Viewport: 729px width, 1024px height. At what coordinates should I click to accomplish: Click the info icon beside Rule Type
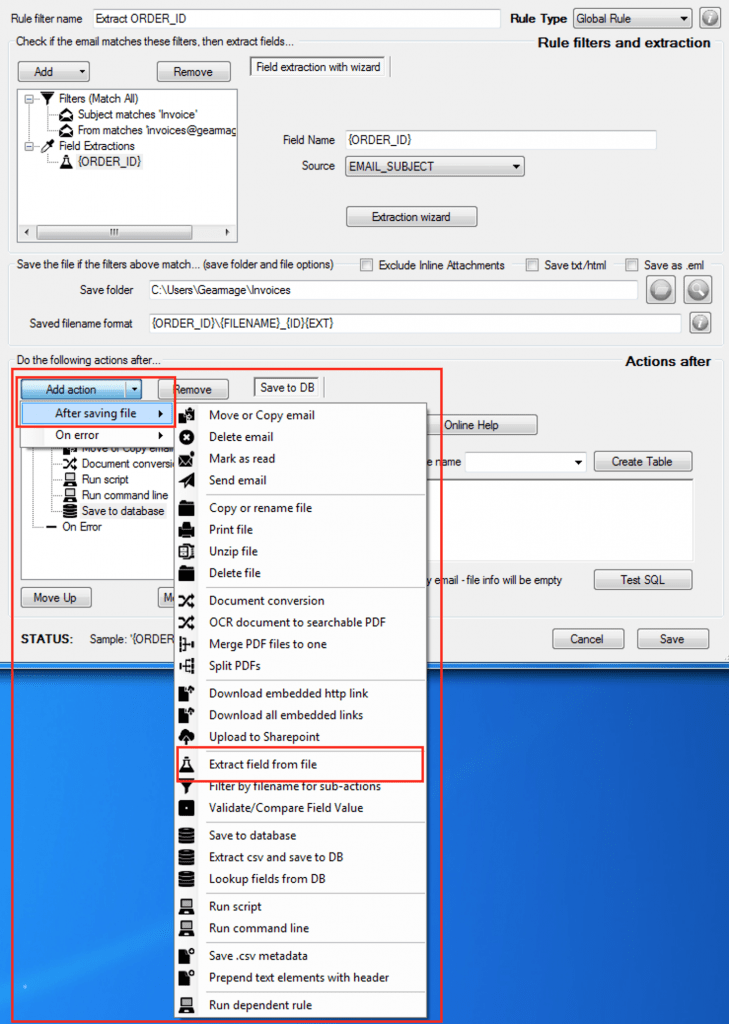710,19
